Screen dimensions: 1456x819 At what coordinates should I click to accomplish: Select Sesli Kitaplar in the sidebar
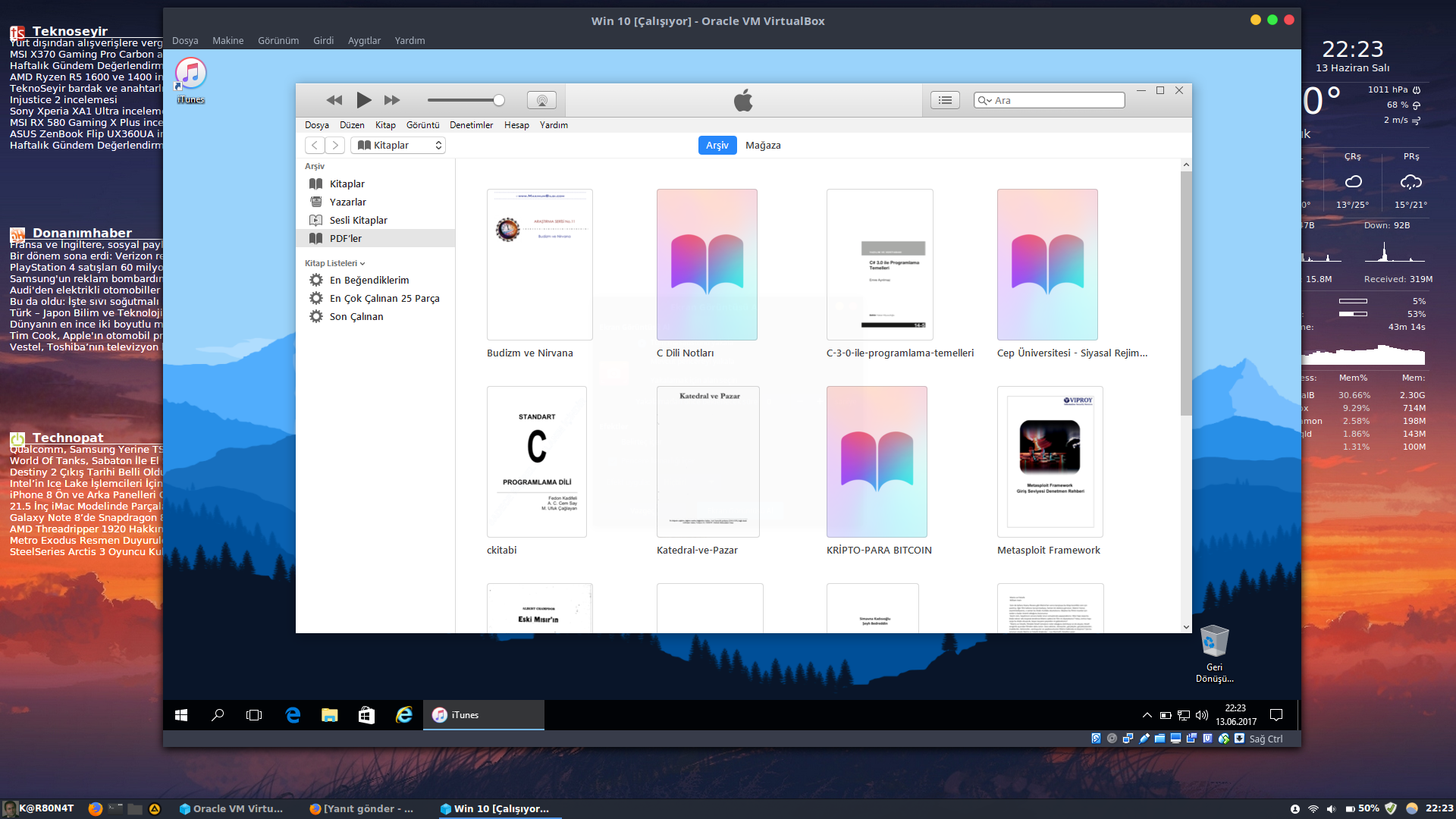[375, 220]
